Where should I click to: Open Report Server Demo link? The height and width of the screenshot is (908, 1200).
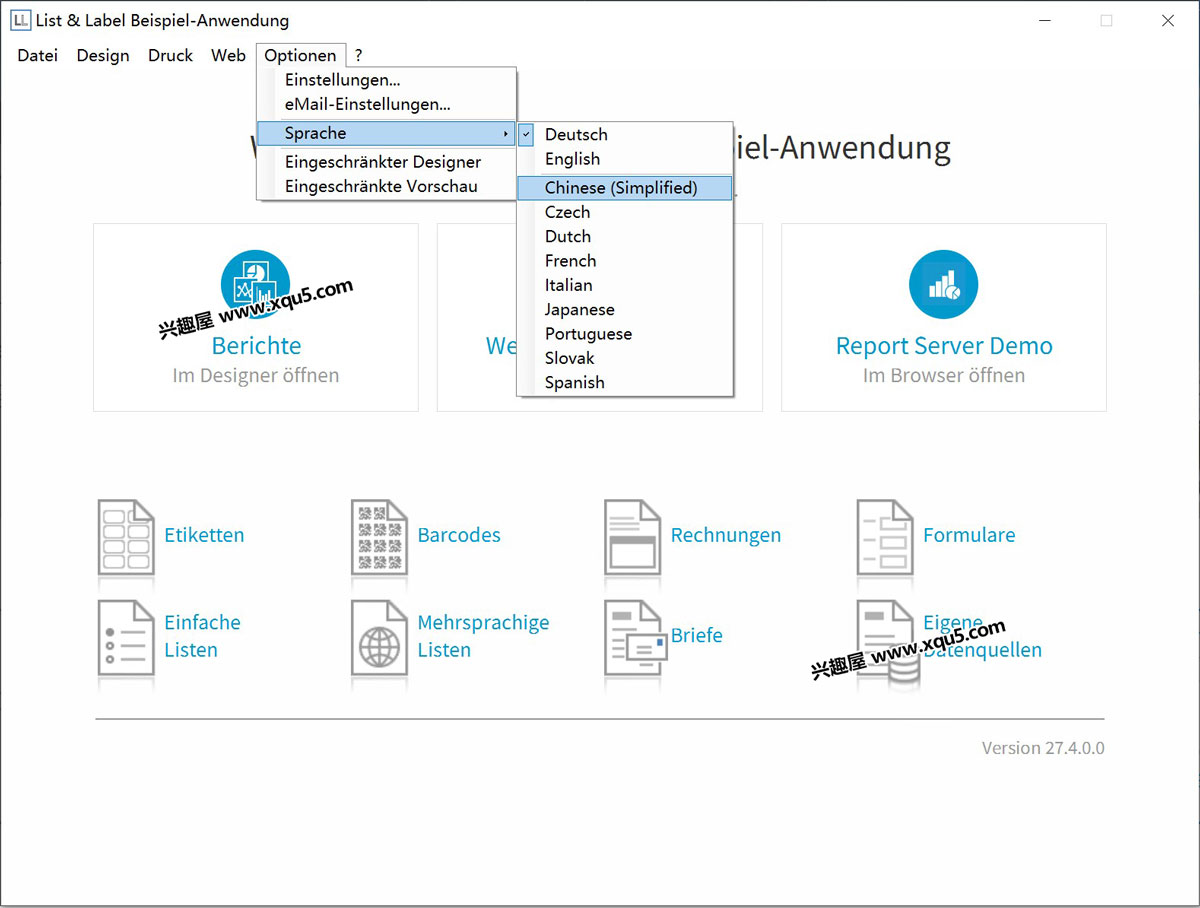944,346
